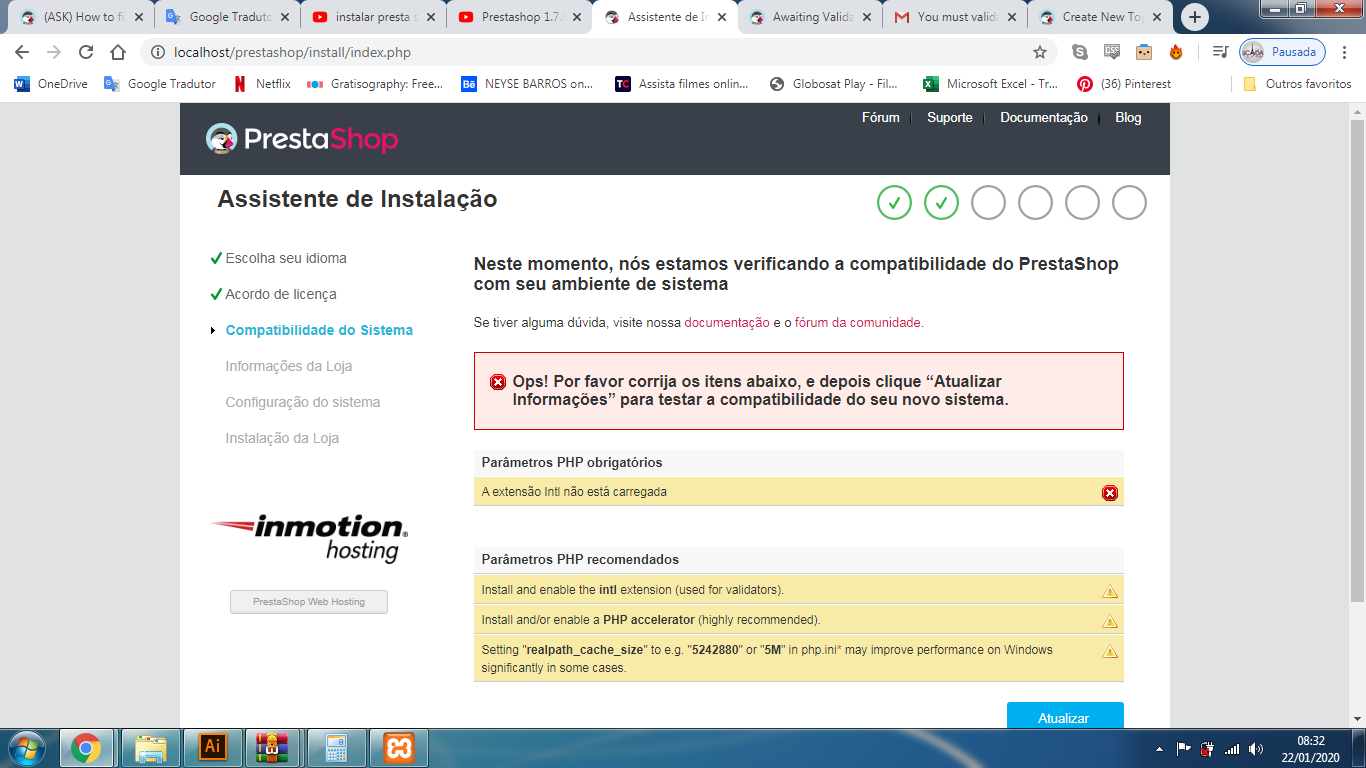Click the InMotion hosting logo
Image resolution: width=1366 pixels, height=768 pixels.
pyautogui.click(x=309, y=538)
